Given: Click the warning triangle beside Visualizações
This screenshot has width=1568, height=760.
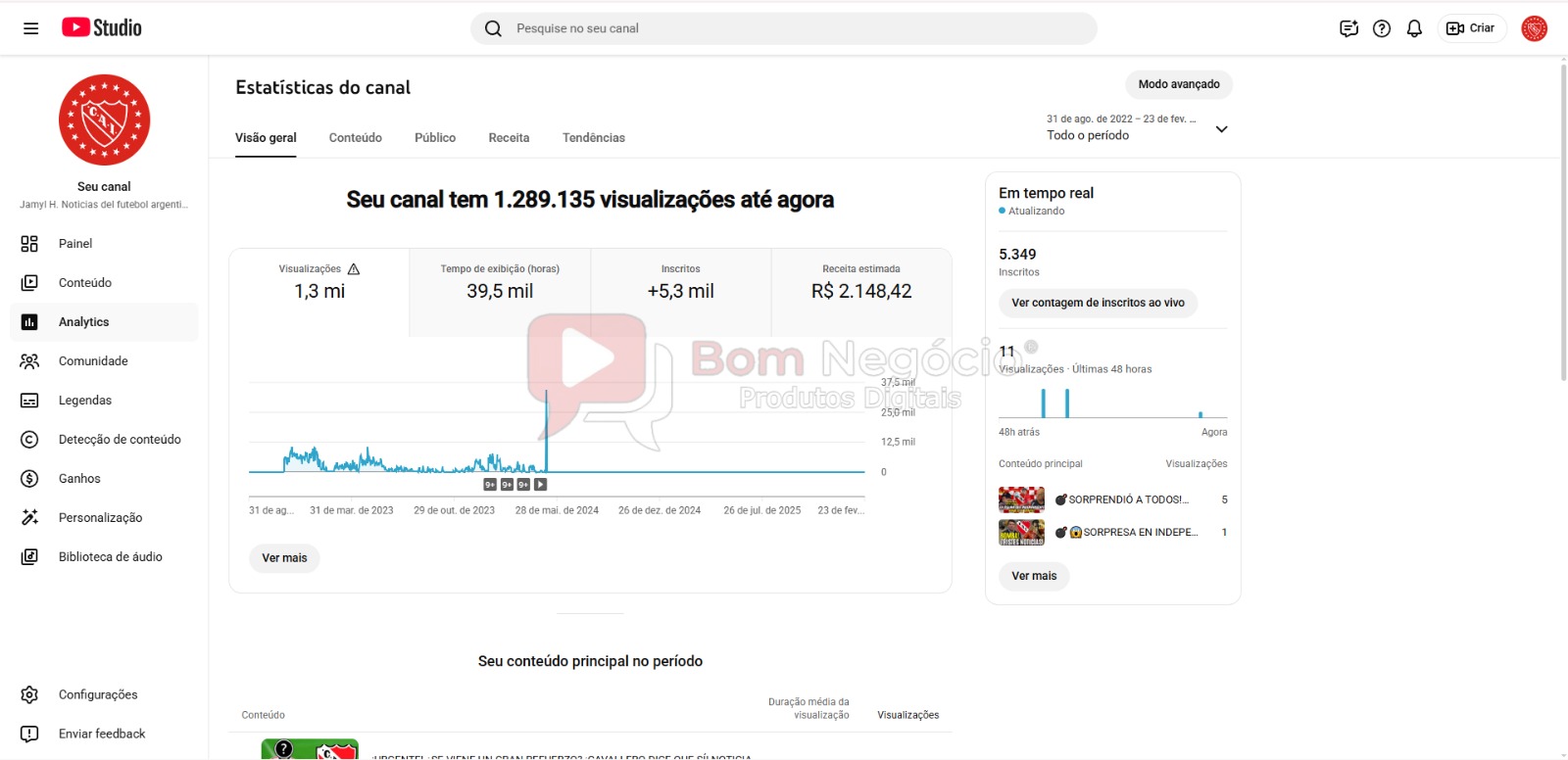Looking at the screenshot, I should pyautogui.click(x=354, y=269).
